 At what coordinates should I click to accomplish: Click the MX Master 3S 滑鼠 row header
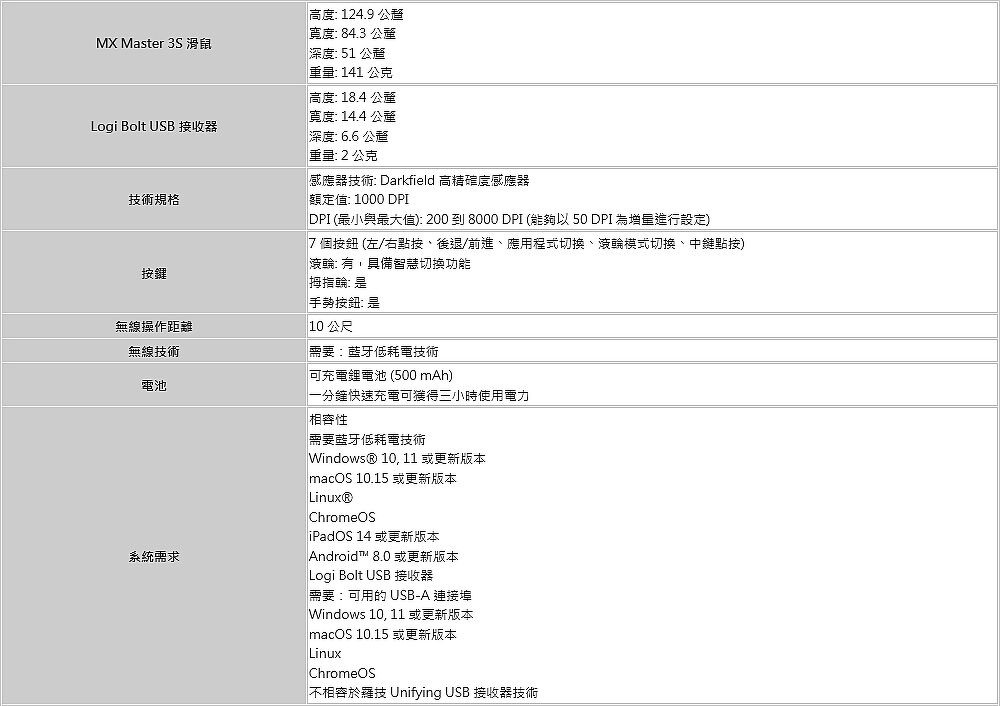[154, 44]
